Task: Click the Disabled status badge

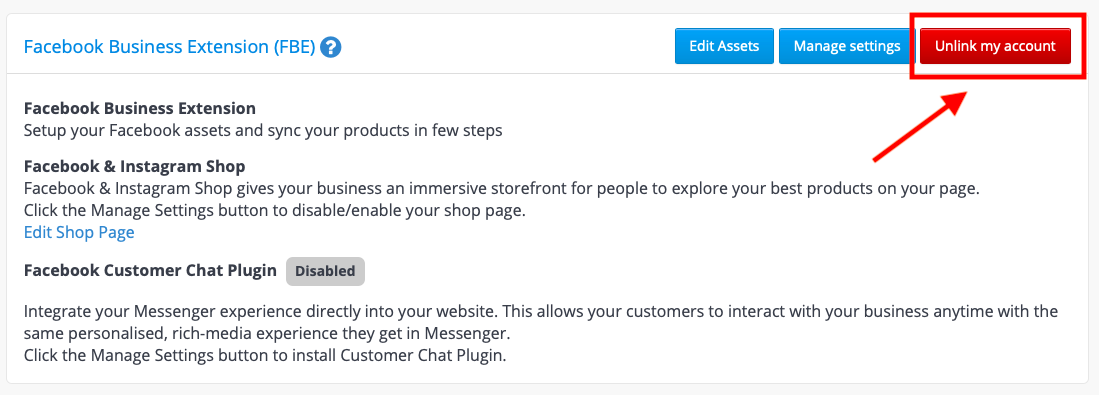Action: 325,271
